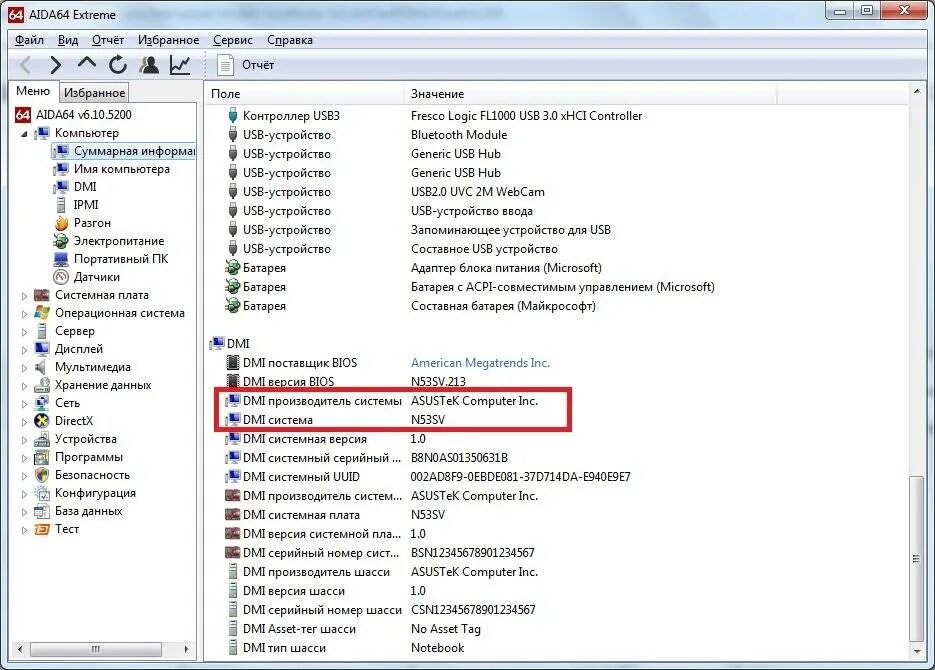The width and height of the screenshot is (935, 670).
Task: Select the Электропитание icon
Action: [61, 241]
